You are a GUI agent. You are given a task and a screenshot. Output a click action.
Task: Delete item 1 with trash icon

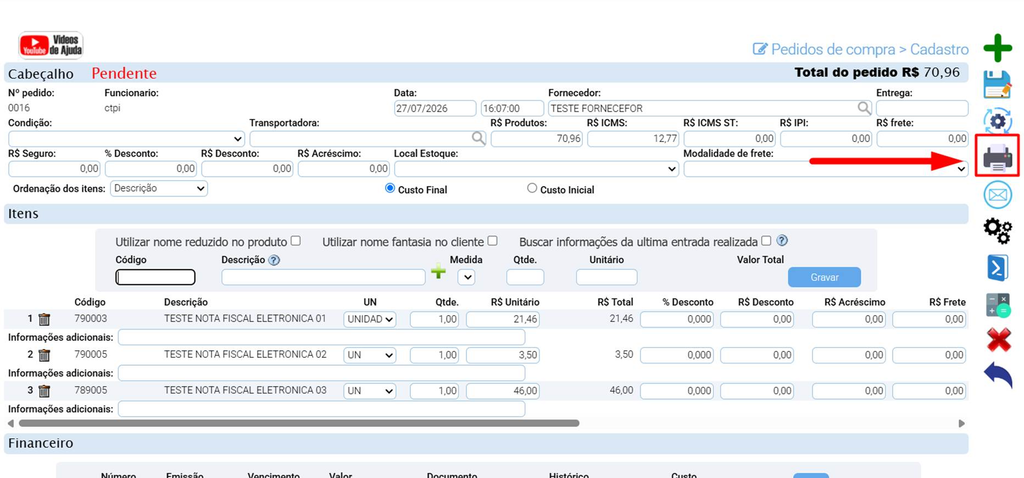click(x=44, y=319)
